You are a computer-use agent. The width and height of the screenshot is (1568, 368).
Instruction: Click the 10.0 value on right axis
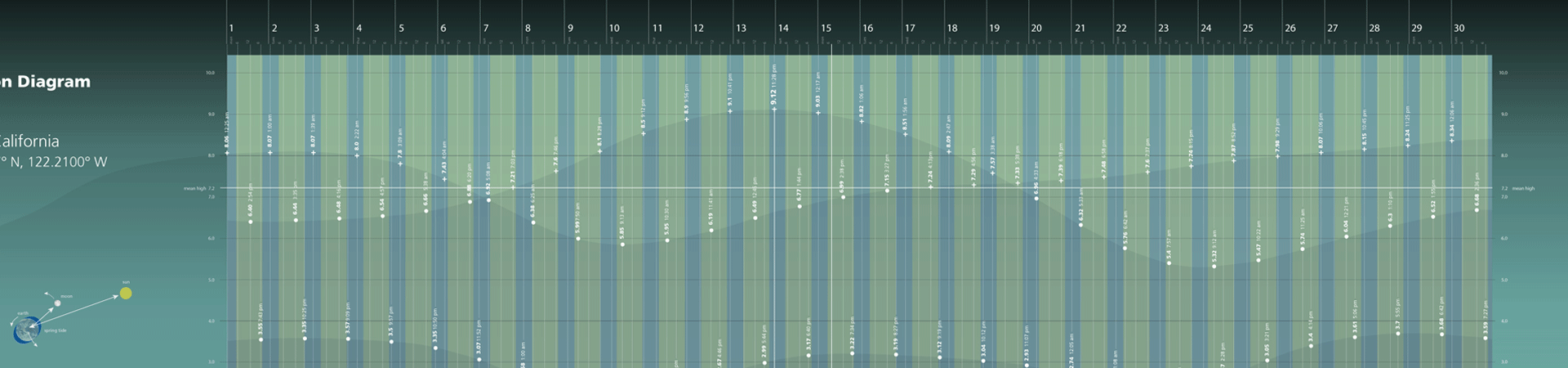click(x=1503, y=73)
